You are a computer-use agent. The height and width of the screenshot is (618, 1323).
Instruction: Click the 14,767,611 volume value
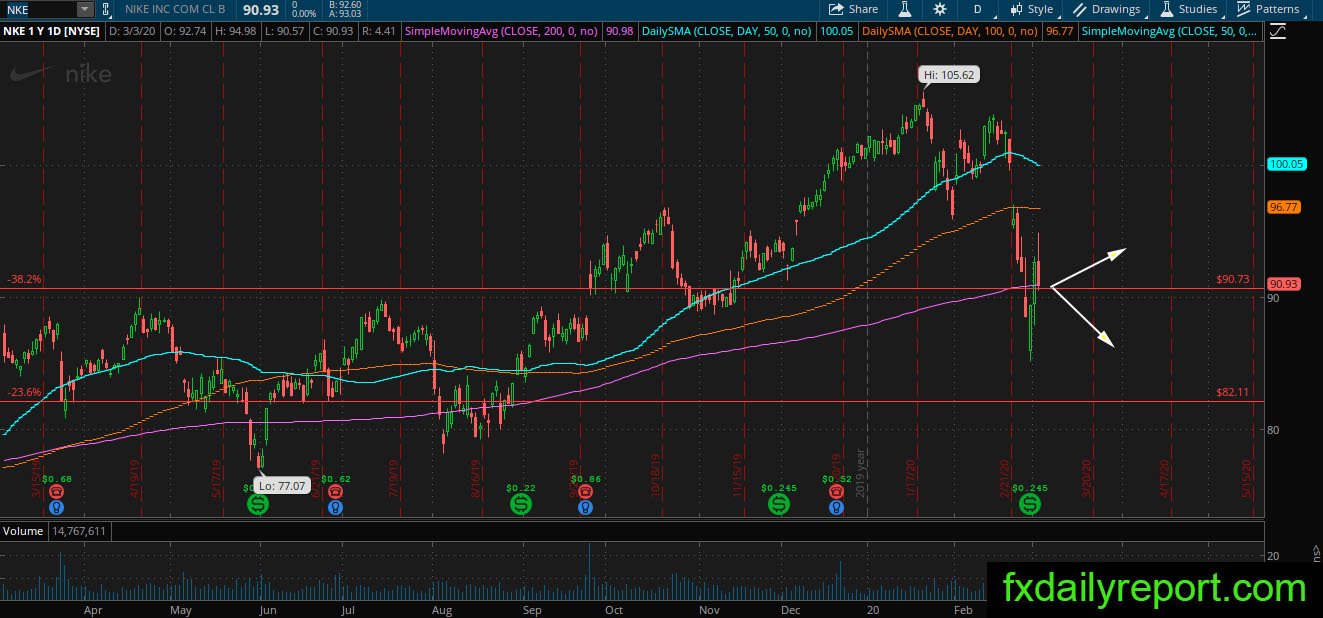[x=78, y=532]
